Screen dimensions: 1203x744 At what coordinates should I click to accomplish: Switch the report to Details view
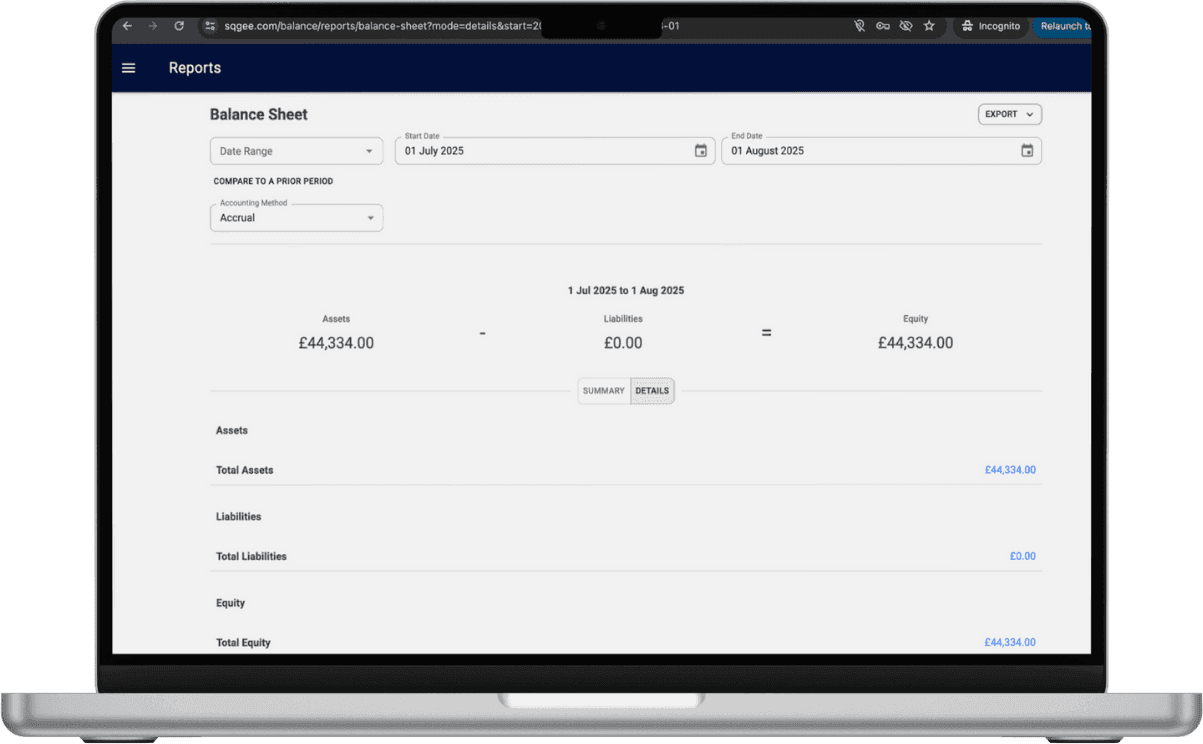tap(652, 391)
